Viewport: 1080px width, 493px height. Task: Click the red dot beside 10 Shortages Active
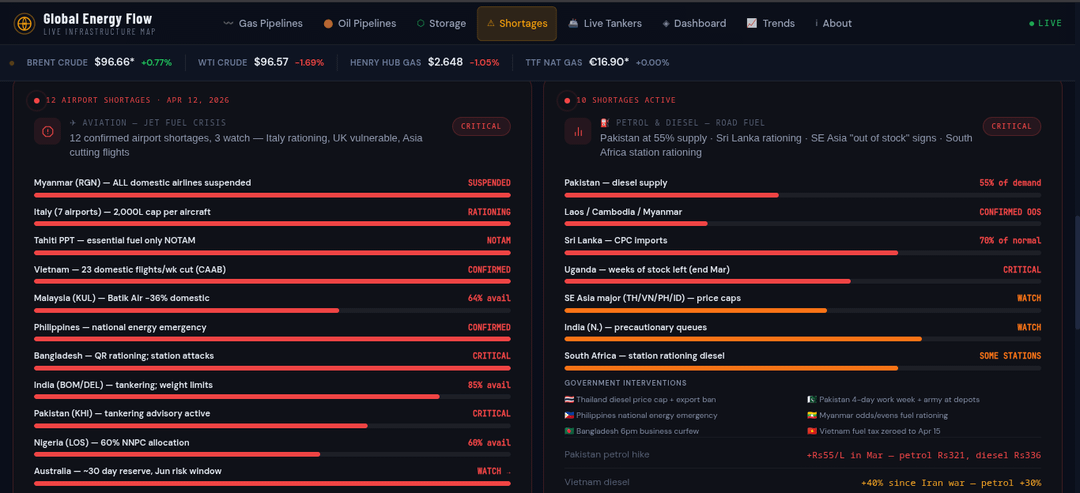(x=567, y=100)
